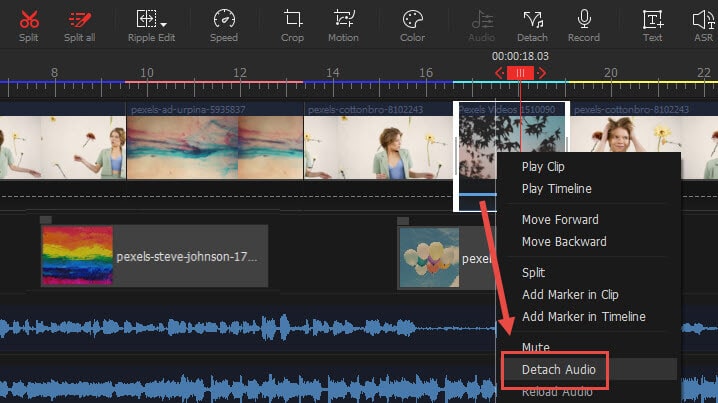718x403 pixels.
Task: Click the red playhead handle
Action: click(519, 73)
